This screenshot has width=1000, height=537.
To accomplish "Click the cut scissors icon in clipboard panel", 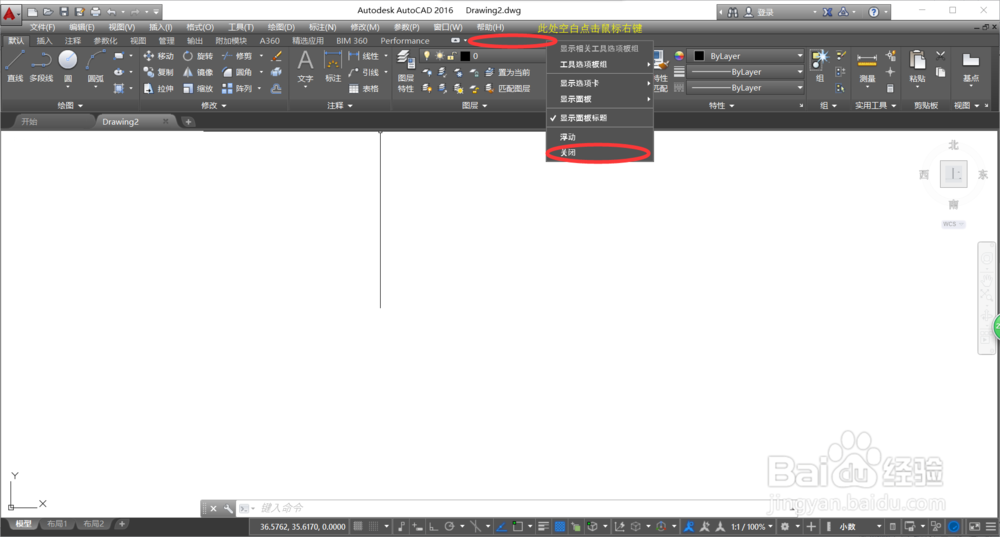I will [x=941, y=56].
